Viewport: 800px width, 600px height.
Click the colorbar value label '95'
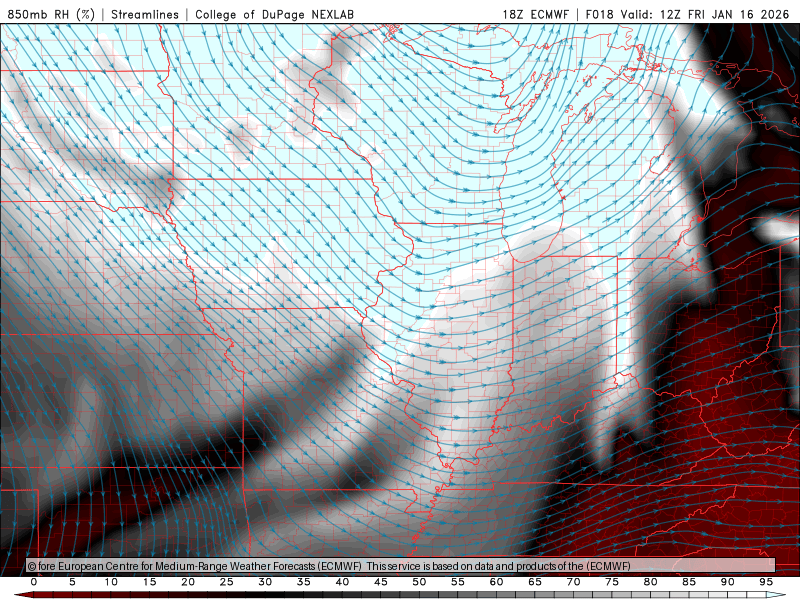(766, 582)
